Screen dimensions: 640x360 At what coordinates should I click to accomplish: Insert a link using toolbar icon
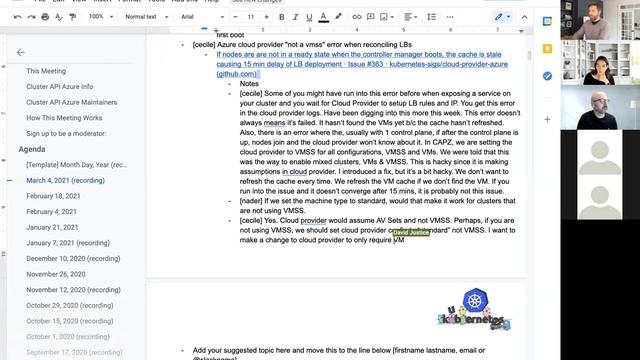[x=357, y=17]
